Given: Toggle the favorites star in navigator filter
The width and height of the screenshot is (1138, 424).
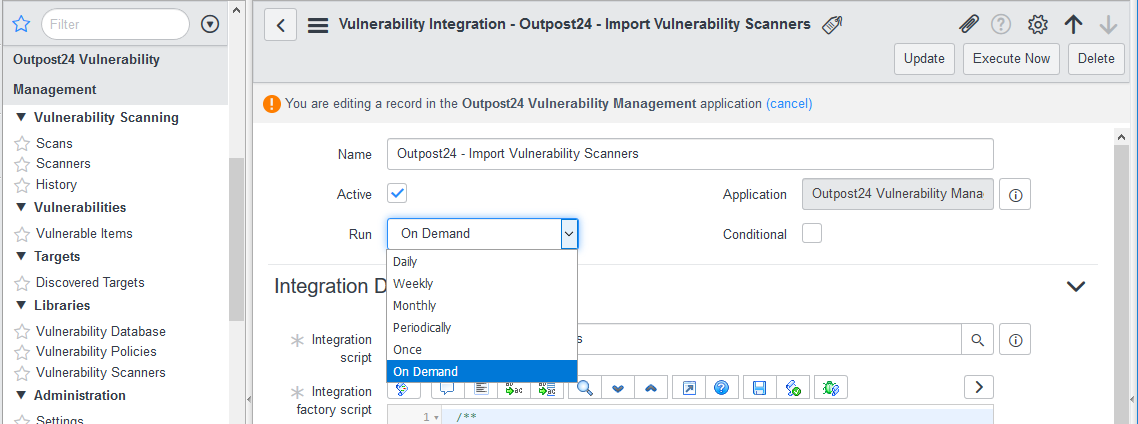Looking at the screenshot, I should click(x=20, y=24).
